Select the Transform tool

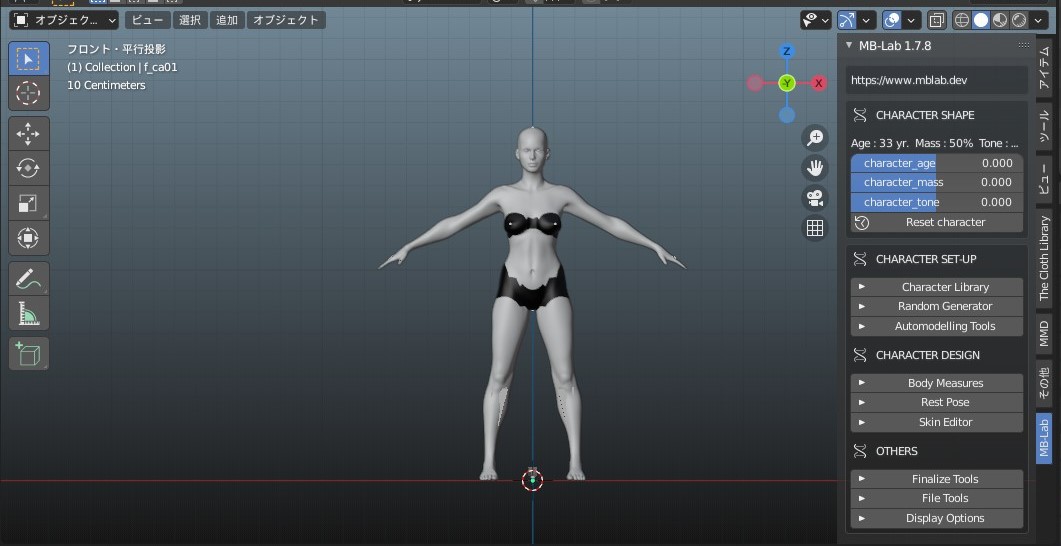pyautogui.click(x=28, y=237)
